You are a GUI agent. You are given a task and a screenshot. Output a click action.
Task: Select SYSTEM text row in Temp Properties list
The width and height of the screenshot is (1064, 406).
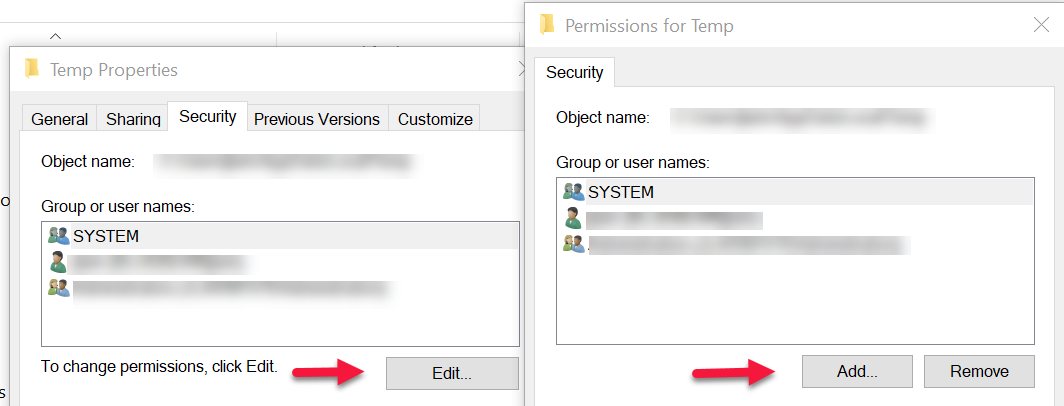(x=106, y=236)
